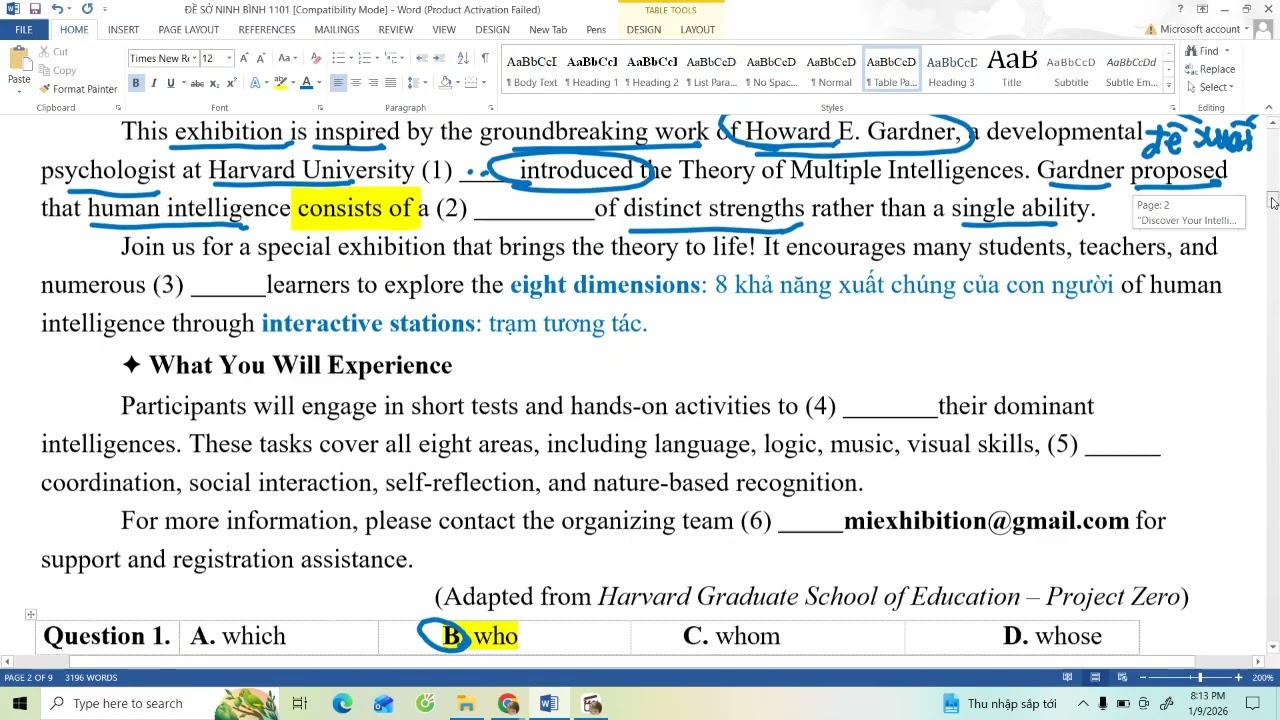Open the FILE tab
This screenshot has width=1280, height=720.
pos(23,30)
